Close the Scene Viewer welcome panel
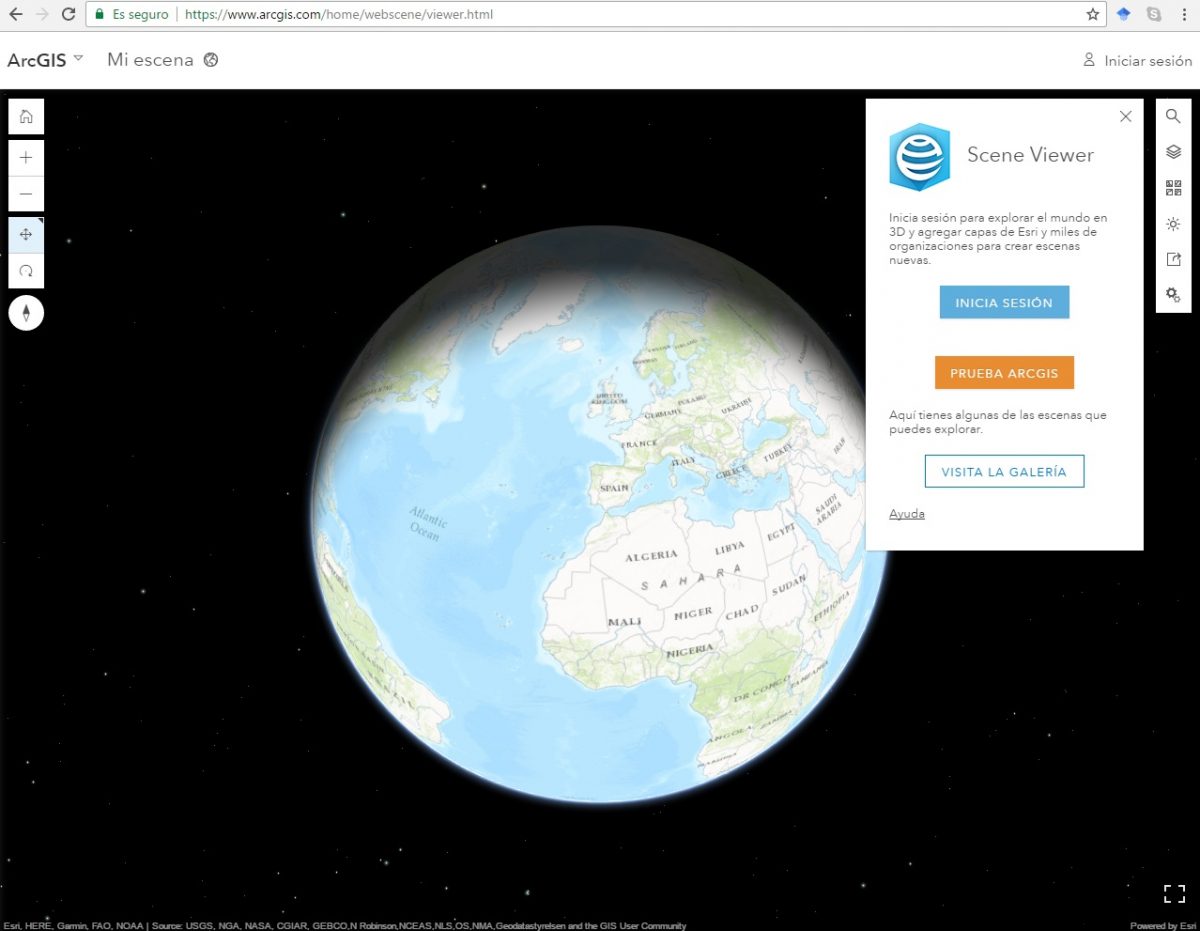The width and height of the screenshot is (1200, 931). click(x=1125, y=116)
